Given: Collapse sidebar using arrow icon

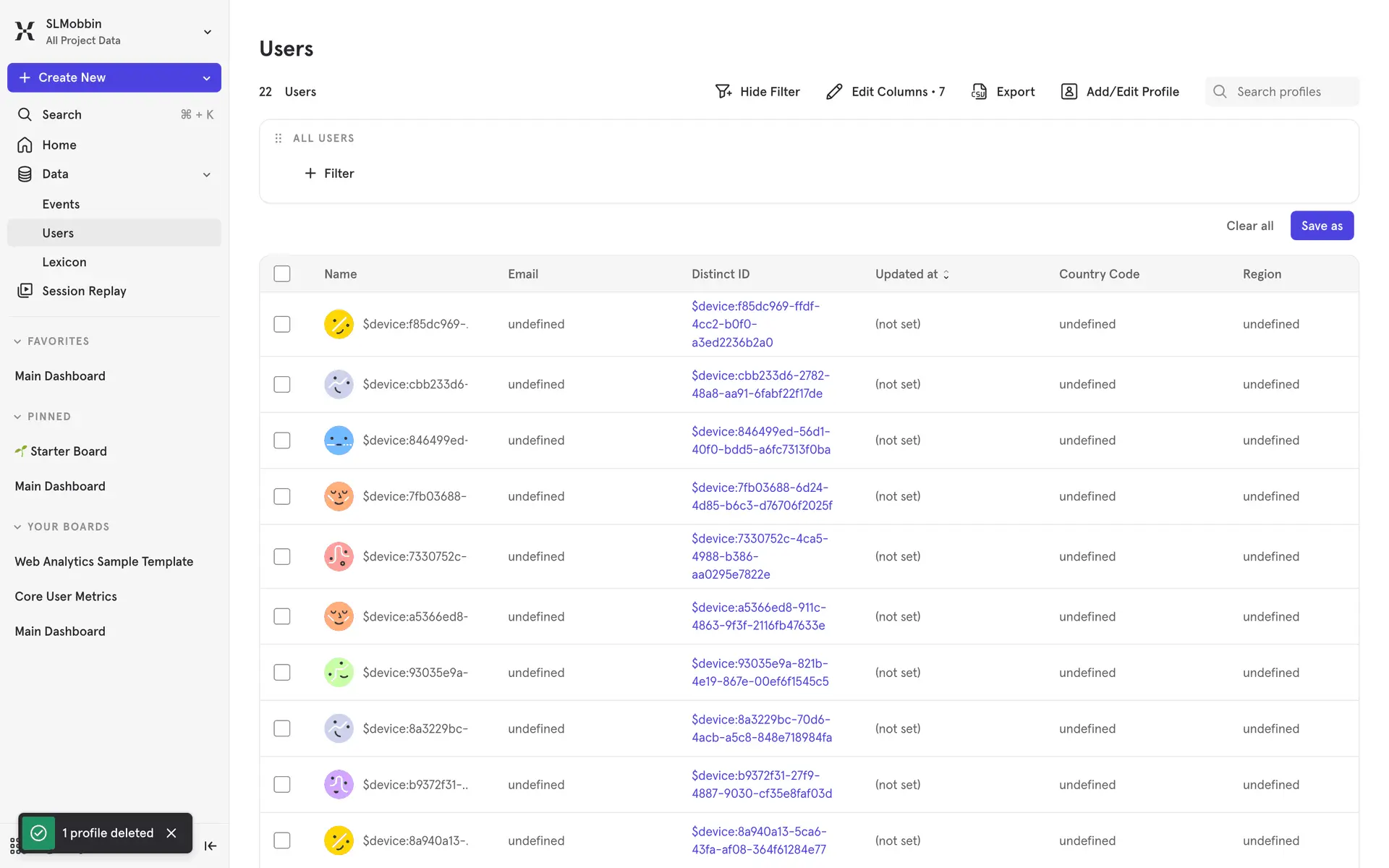Looking at the screenshot, I should pyautogui.click(x=211, y=846).
